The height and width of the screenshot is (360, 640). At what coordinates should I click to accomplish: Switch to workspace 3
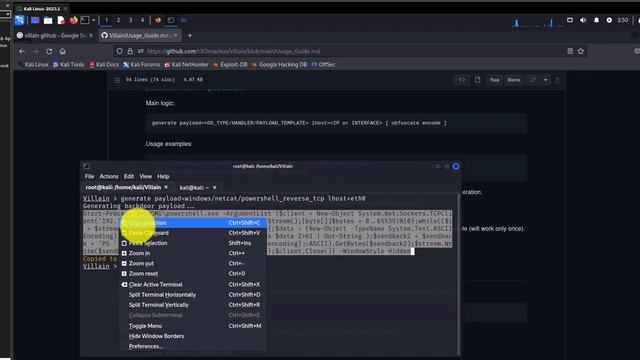click(x=130, y=20)
